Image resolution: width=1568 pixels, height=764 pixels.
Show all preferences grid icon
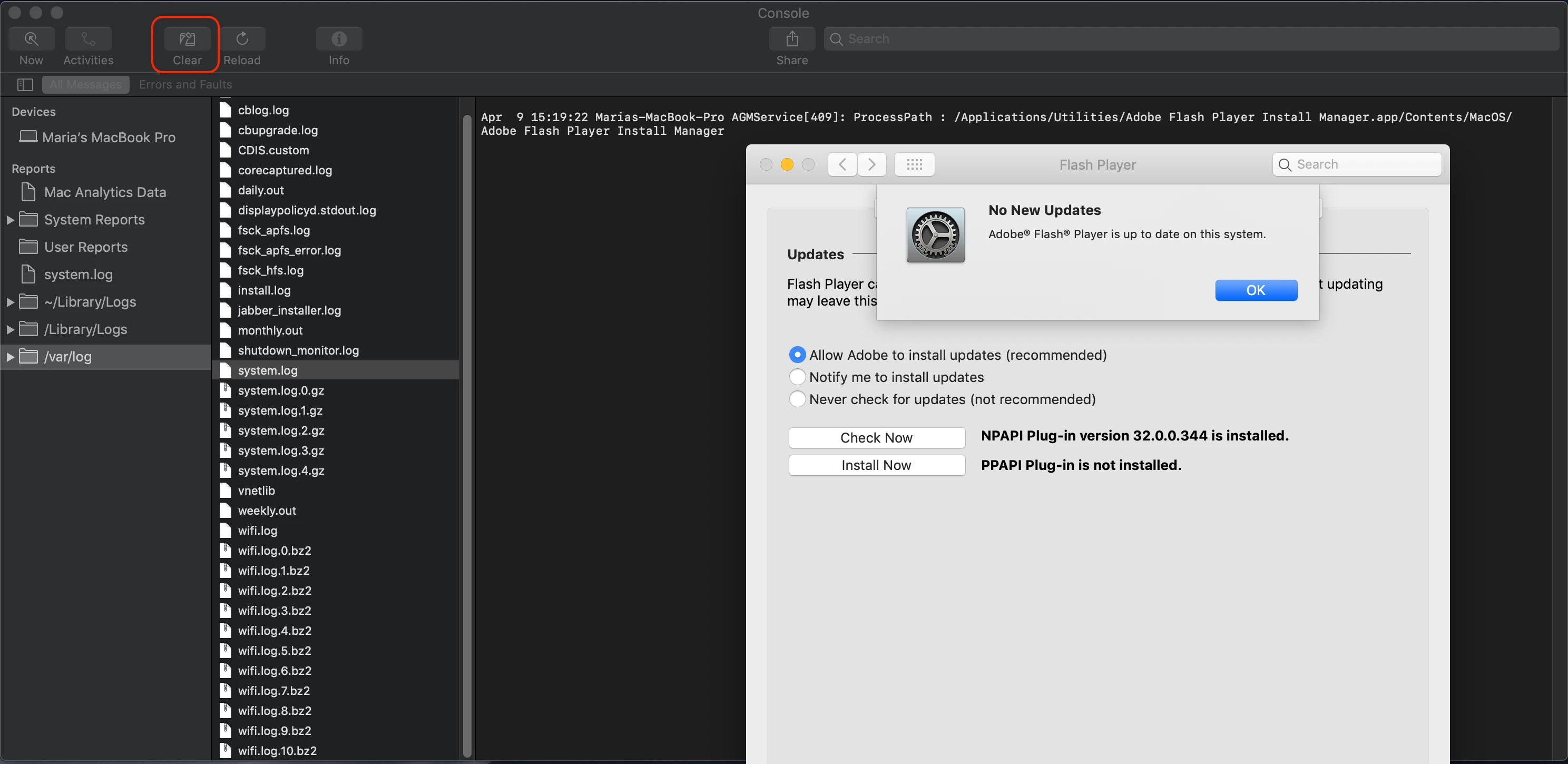tap(914, 164)
